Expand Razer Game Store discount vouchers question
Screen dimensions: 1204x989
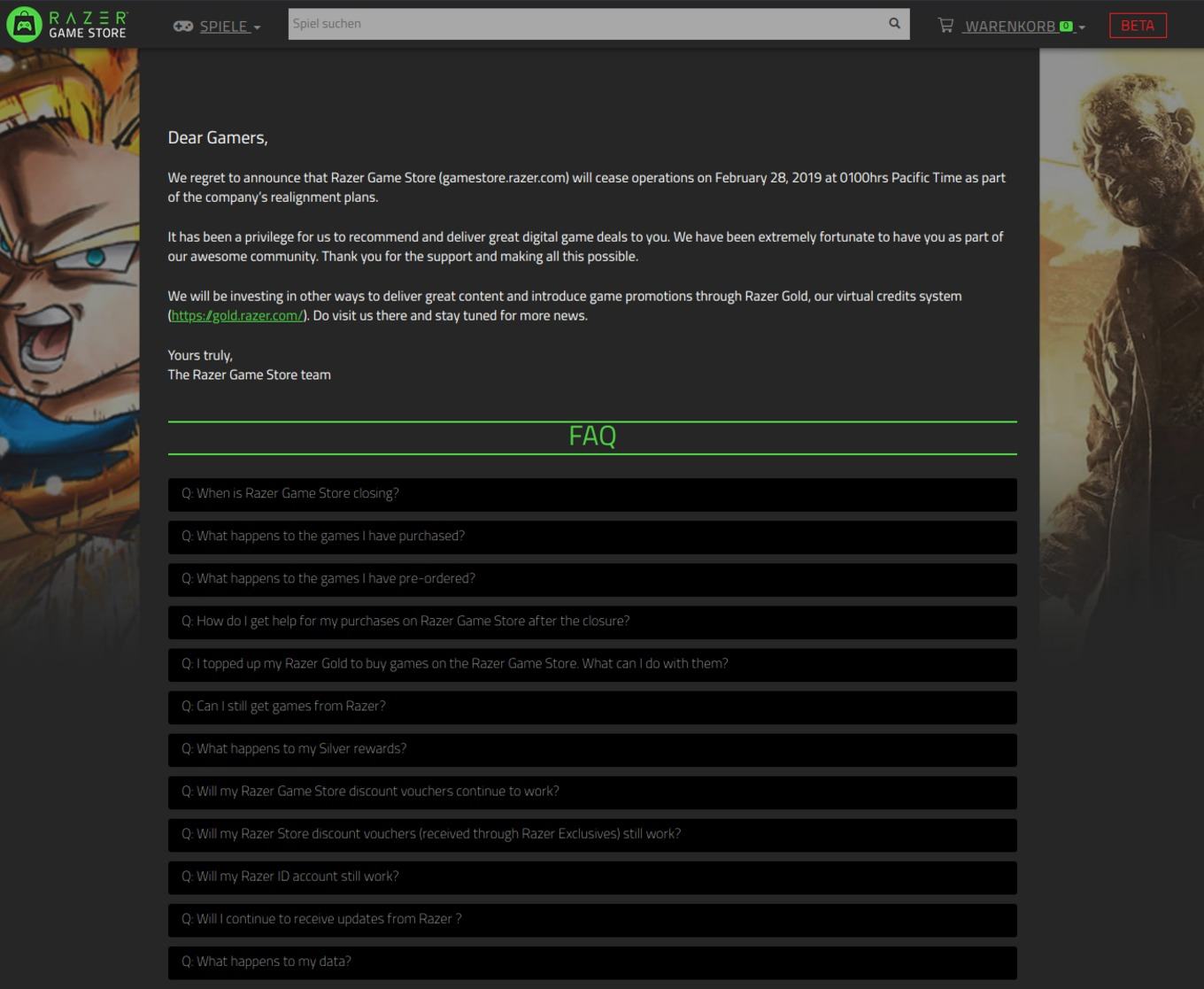592,792
